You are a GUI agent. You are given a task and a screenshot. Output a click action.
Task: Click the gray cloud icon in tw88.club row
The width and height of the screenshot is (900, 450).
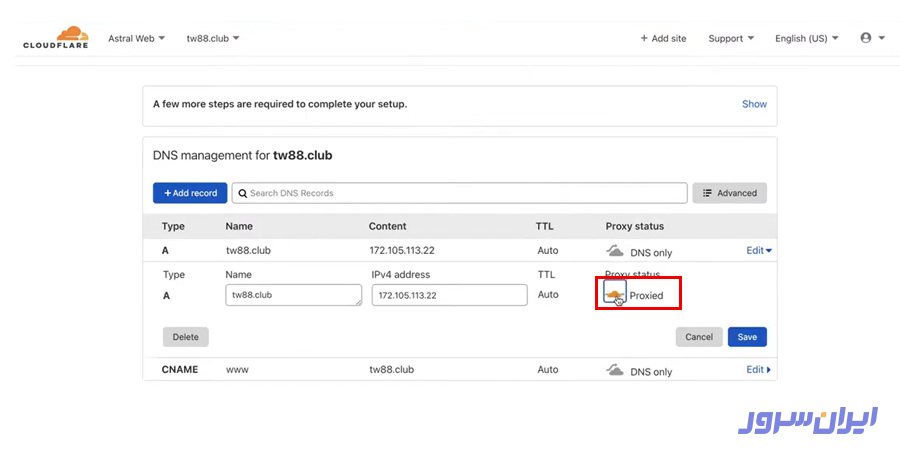click(615, 252)
